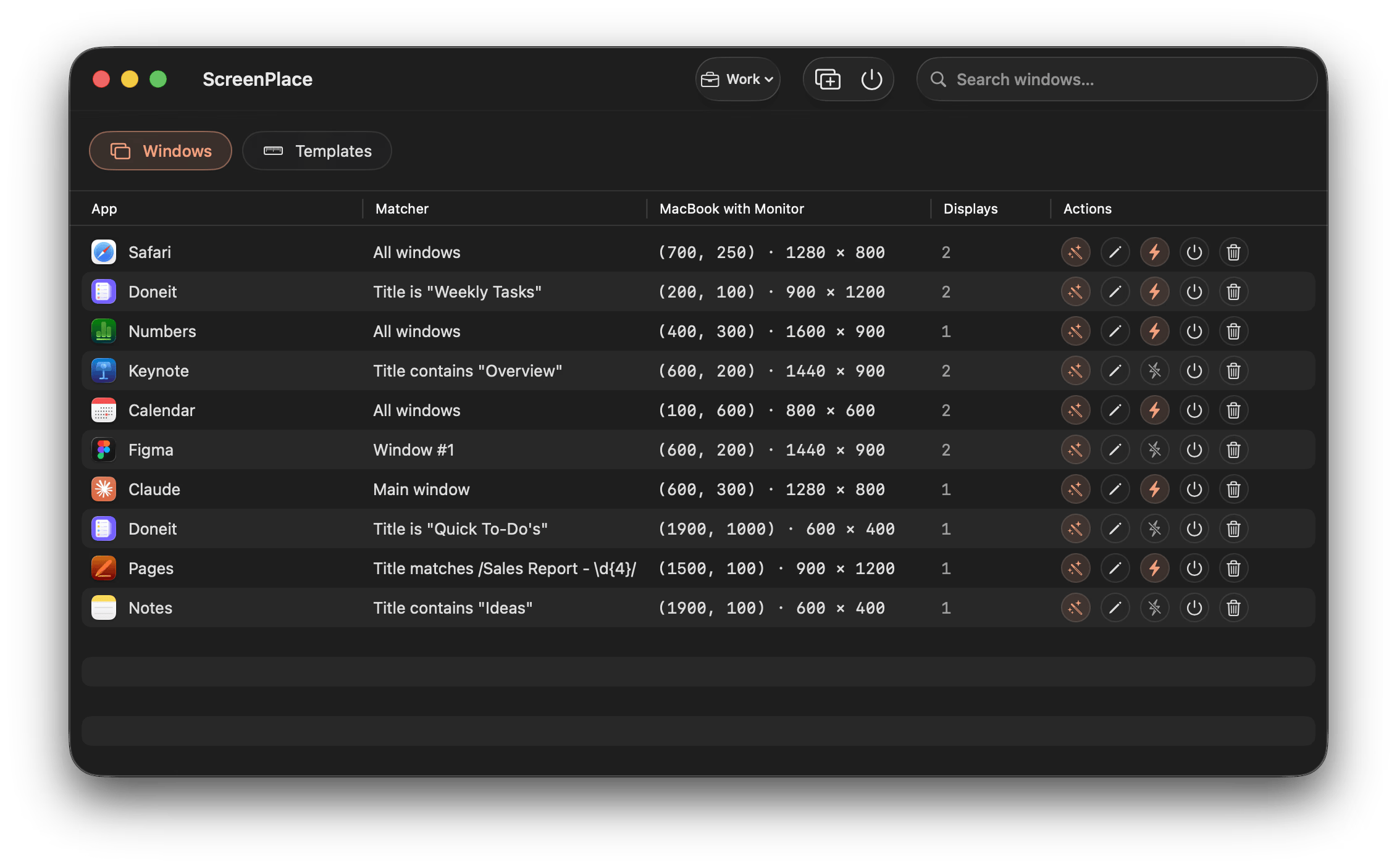Click the "Main window" matcher text

[421, 490]
